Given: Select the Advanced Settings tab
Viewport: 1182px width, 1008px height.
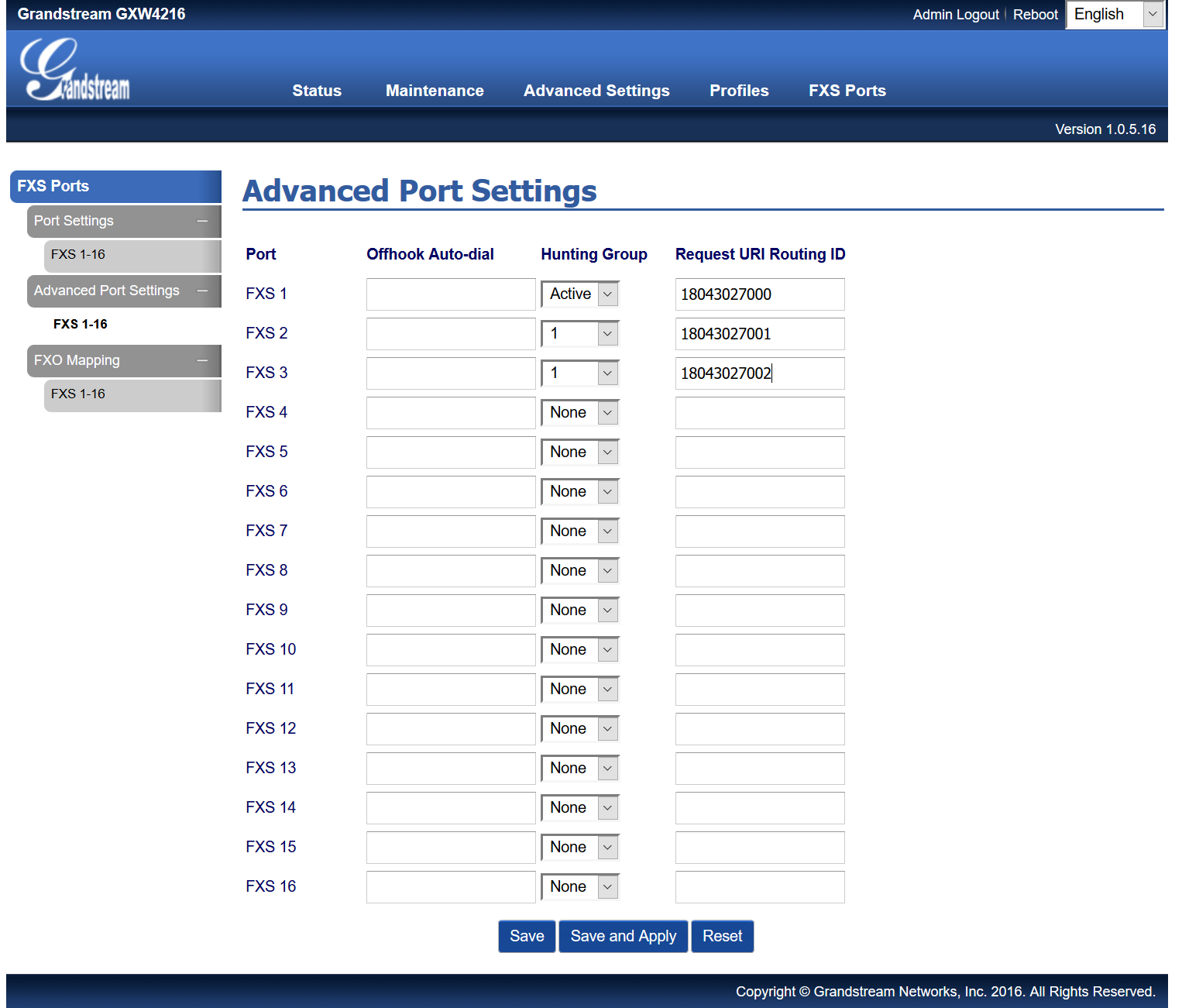Looking at the screenshot, I should click(596, 91).
